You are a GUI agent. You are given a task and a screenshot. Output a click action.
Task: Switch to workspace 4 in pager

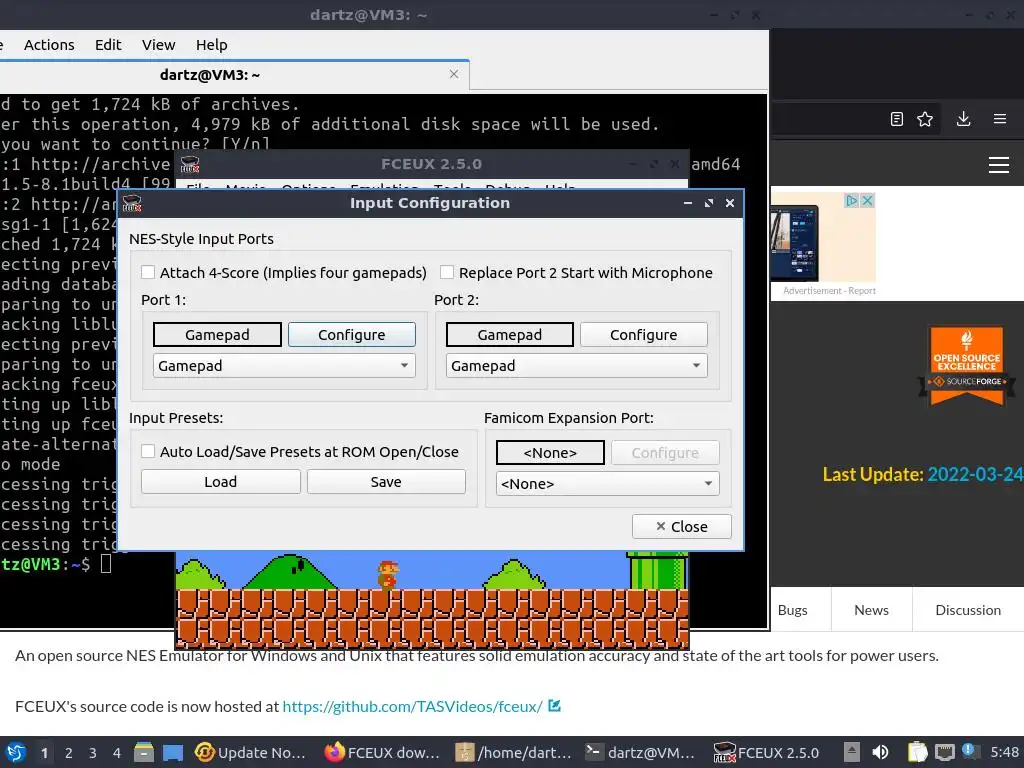point(116,753)
